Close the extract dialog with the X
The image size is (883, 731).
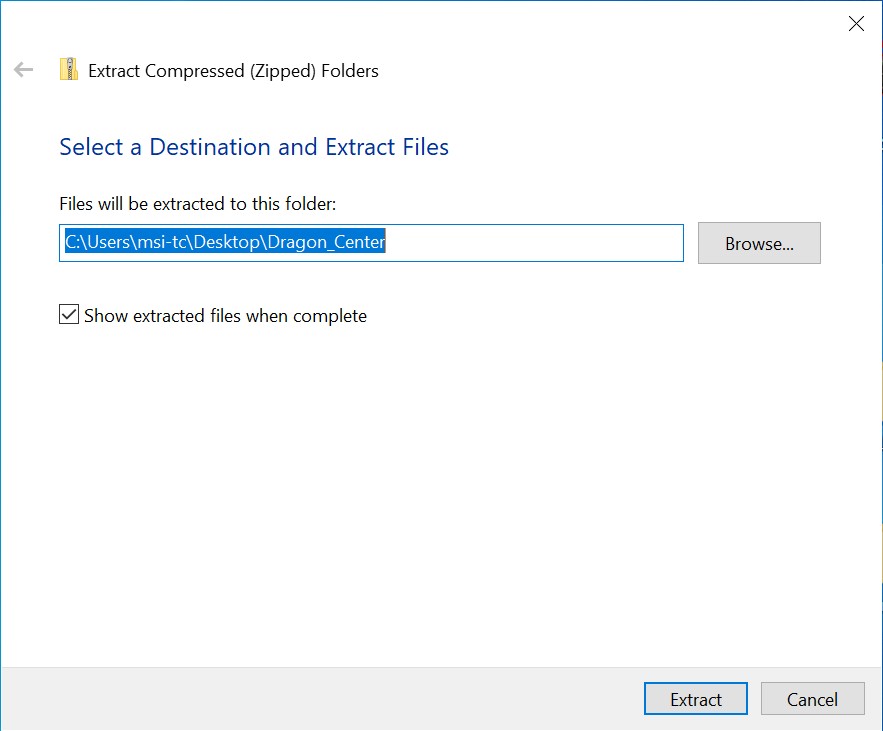coord(856,24)
